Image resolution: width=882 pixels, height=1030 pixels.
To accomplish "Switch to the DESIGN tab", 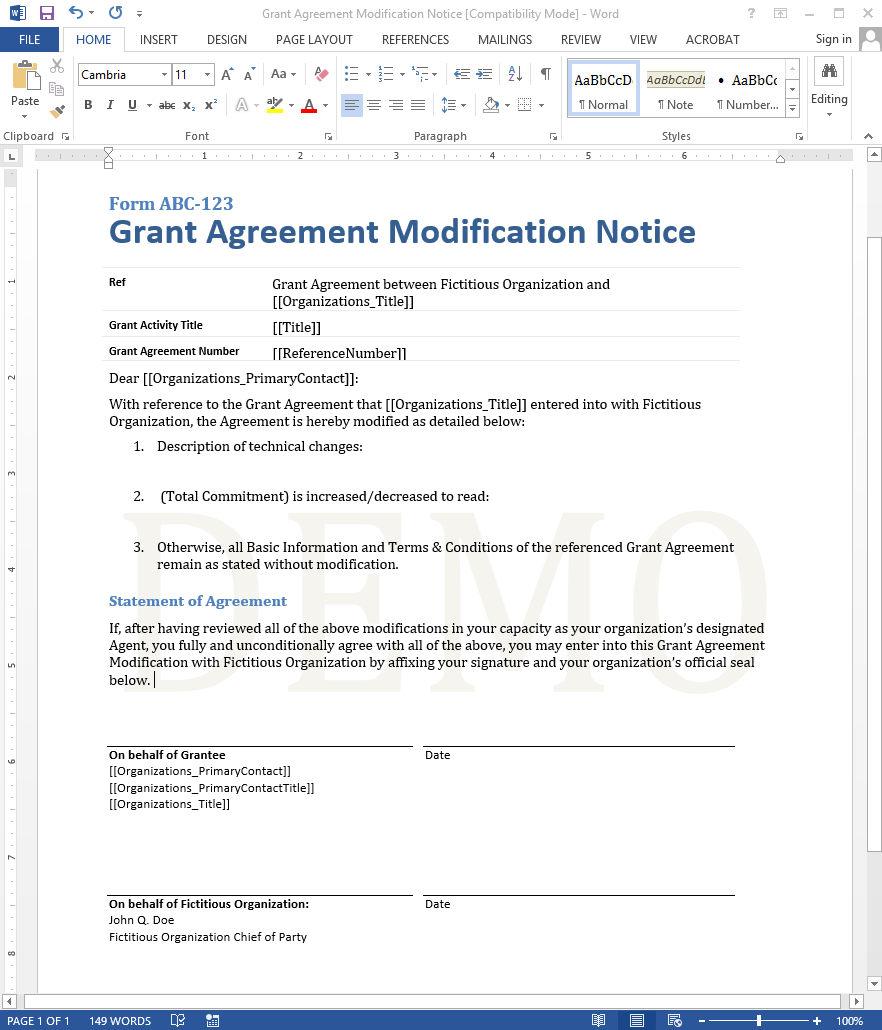I will 227,39.
